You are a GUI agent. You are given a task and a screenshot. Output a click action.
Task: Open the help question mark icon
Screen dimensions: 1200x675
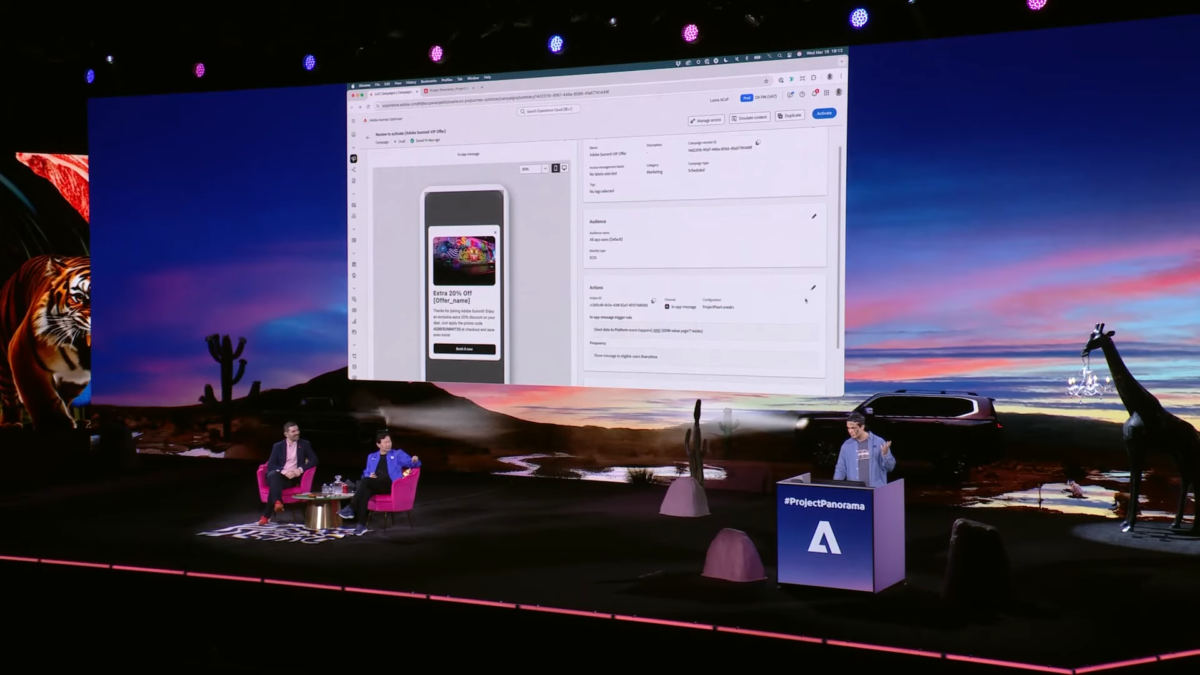(x=801, y=95)
